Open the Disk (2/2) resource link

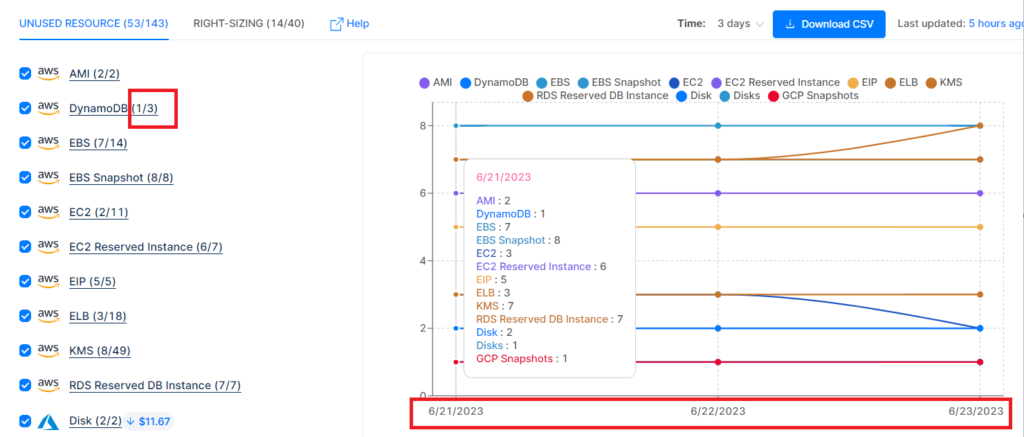pos(94,421)
